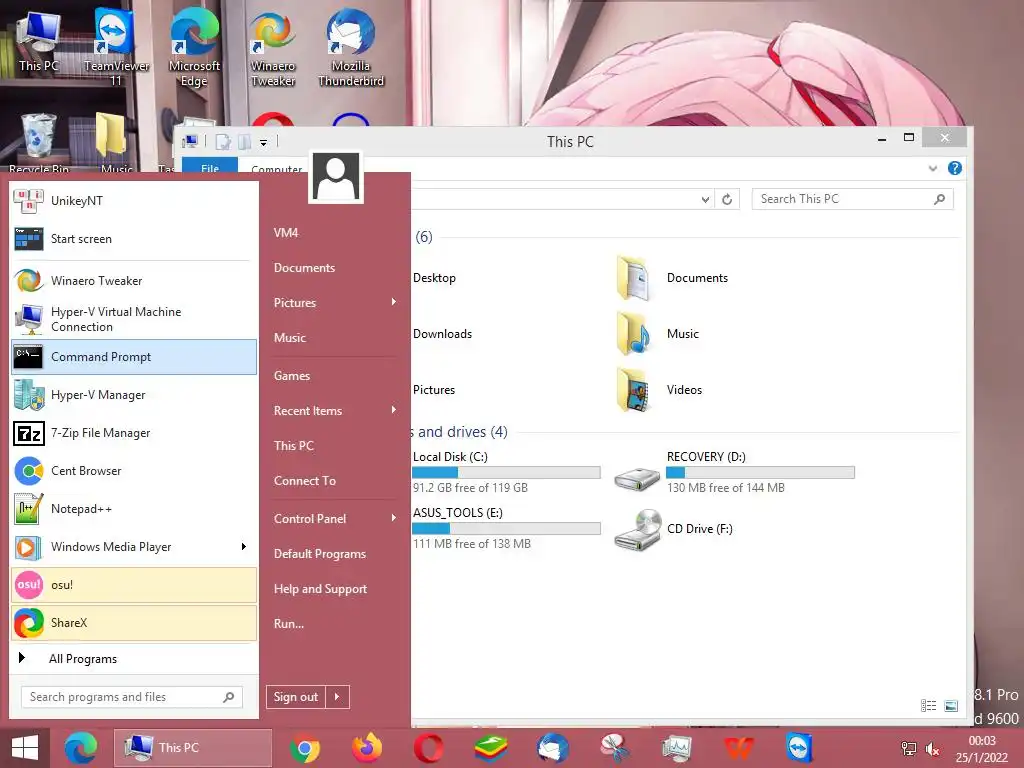This screenshot has height=768, width=1024.
Task: Open the Documents folder in This PC window
Action: coord(673,278)
